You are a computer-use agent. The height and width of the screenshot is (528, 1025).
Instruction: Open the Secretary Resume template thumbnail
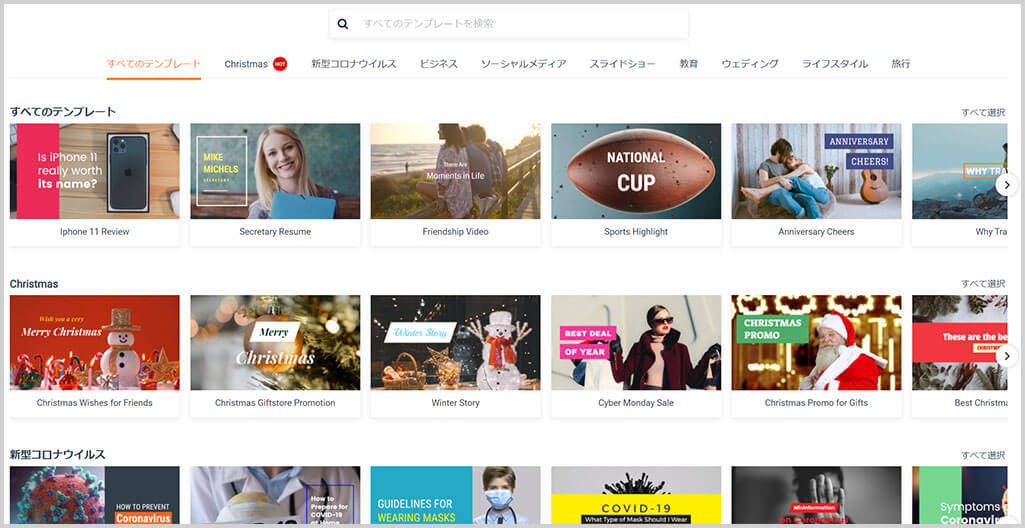click(275, 171)
